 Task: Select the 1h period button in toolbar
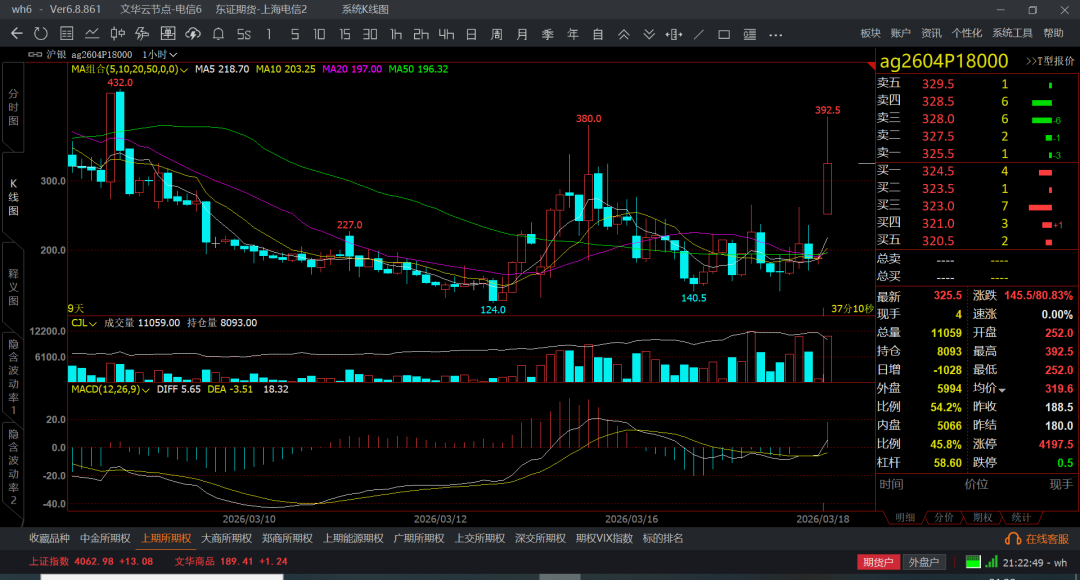pos(396,34)
